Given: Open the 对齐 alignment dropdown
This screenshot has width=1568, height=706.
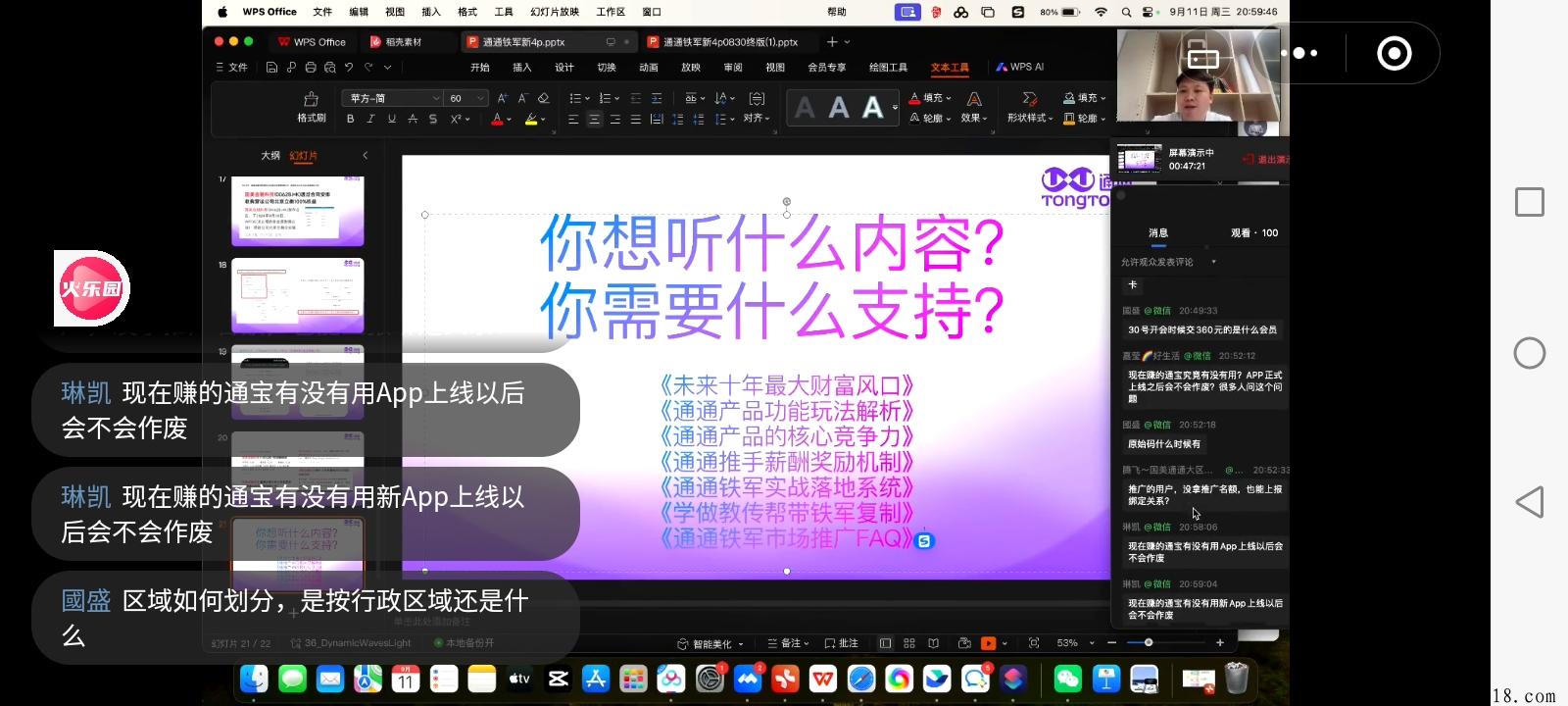Looking at the screenshot, I should (x=757, y=119).
